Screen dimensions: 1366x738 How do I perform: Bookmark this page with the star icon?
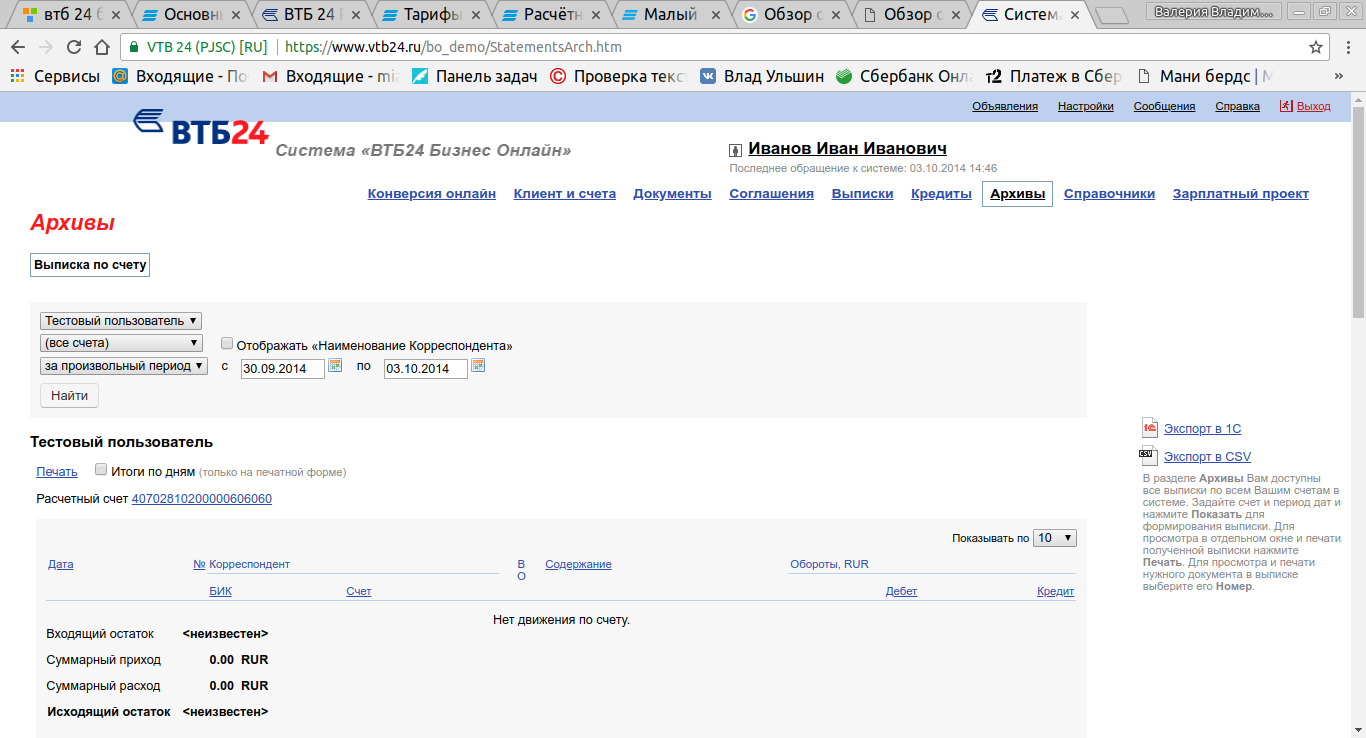[1316, 47]
